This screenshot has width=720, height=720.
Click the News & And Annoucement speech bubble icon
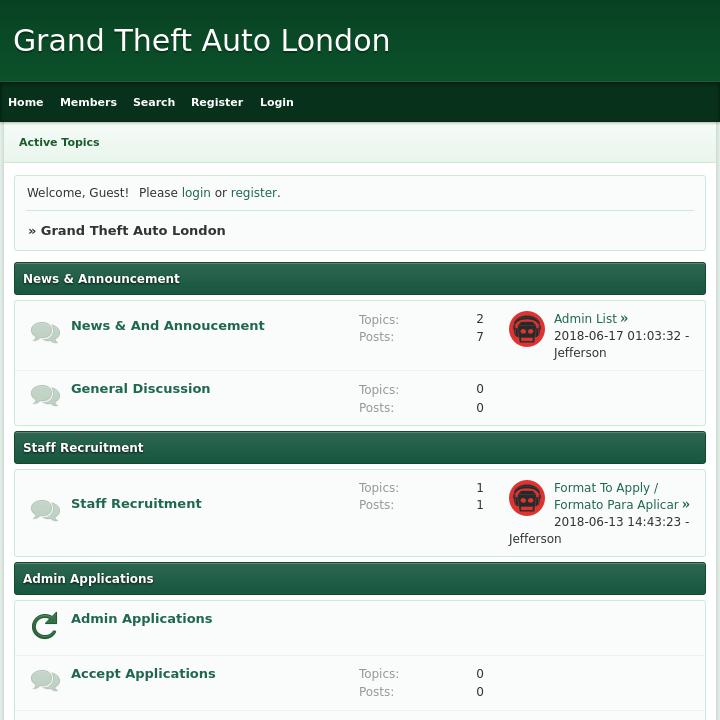pos(45,332)
